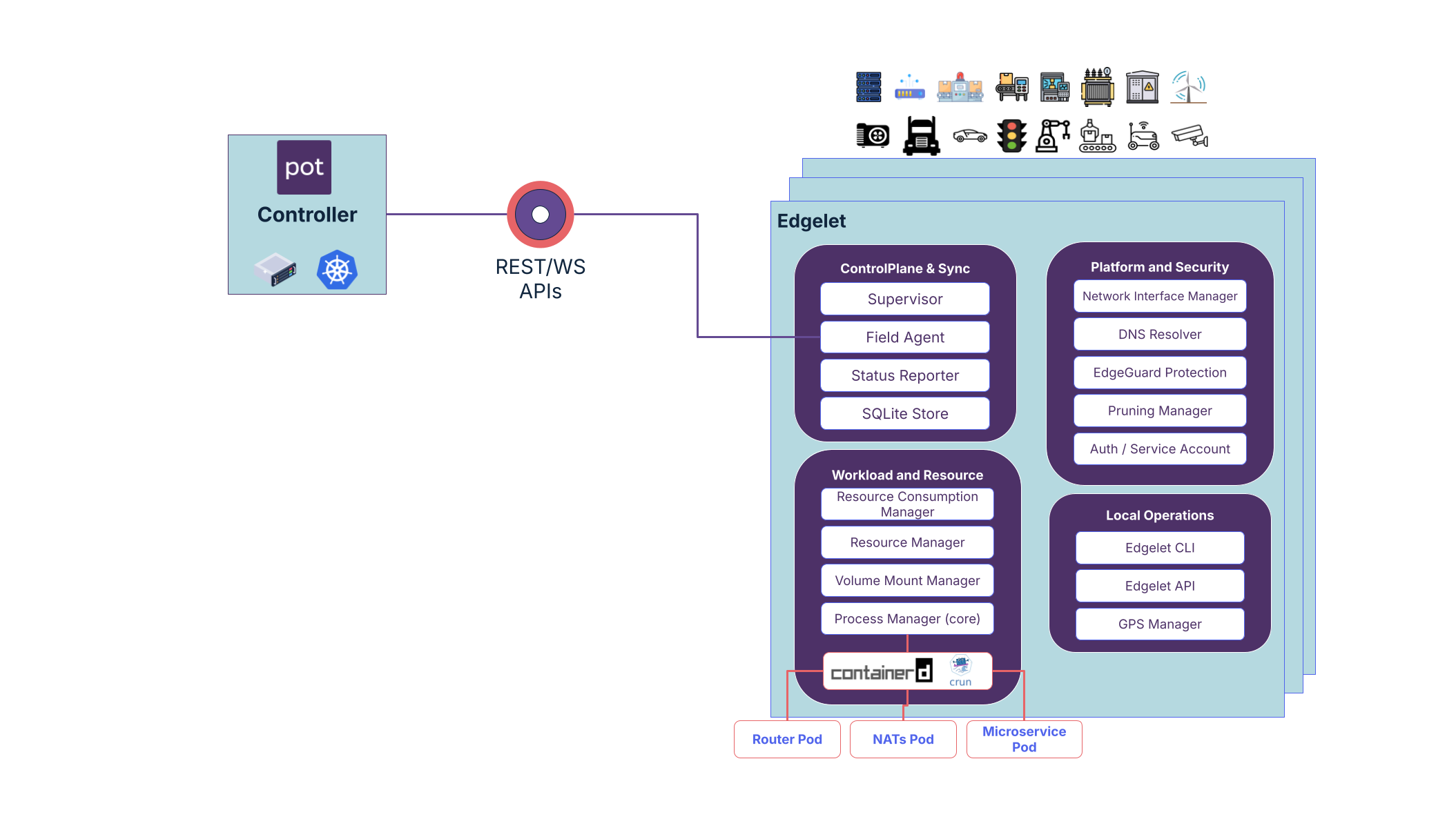
Task: Click the DNS Resolver box
Action: pos(1160,334)
